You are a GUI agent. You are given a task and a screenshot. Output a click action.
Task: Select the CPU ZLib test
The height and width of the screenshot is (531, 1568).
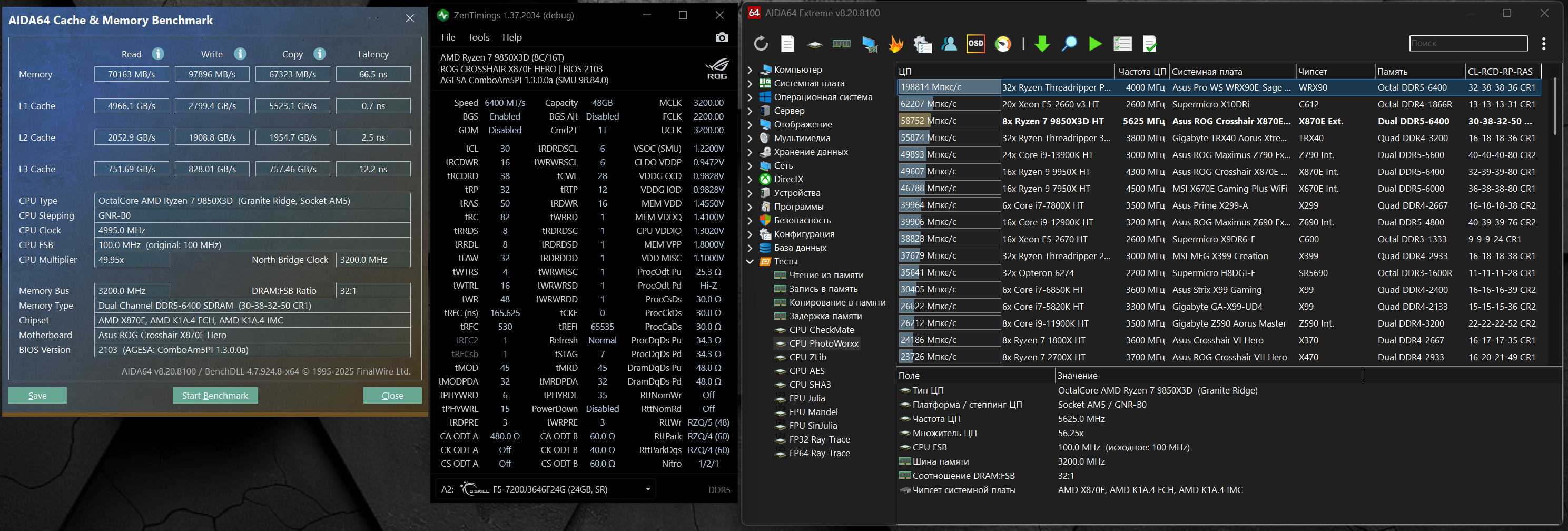(x=807, y=358)
